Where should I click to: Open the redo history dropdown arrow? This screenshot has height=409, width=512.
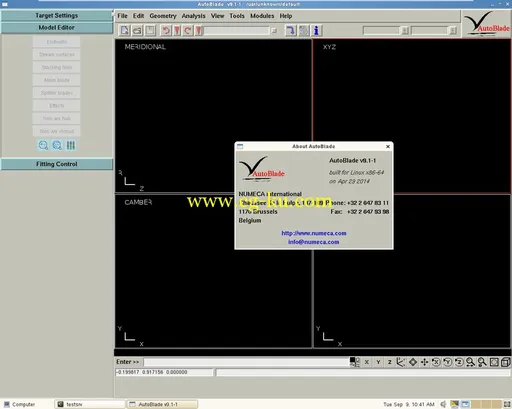199,30
